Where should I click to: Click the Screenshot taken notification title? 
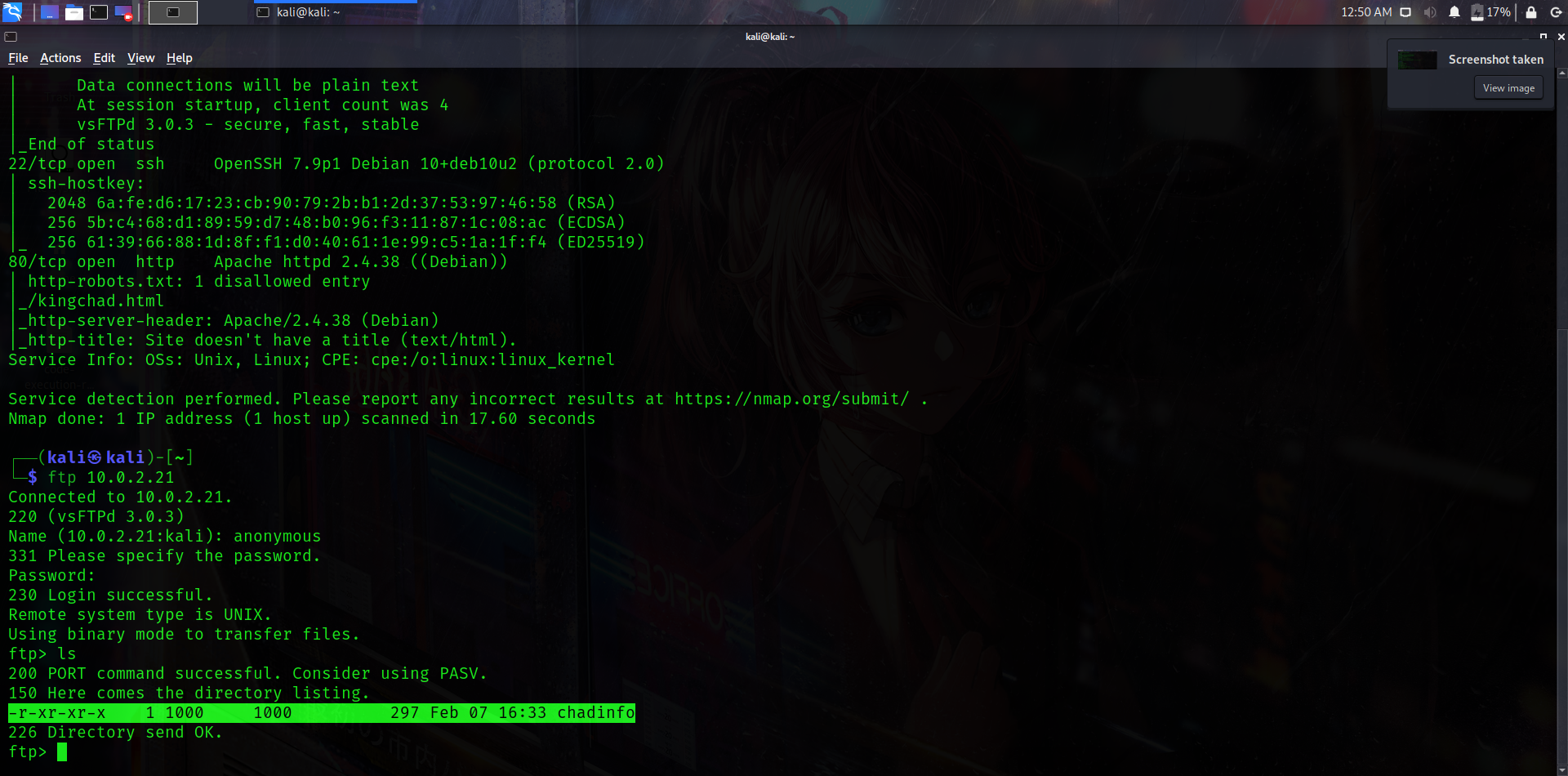tap(1495, 60)
